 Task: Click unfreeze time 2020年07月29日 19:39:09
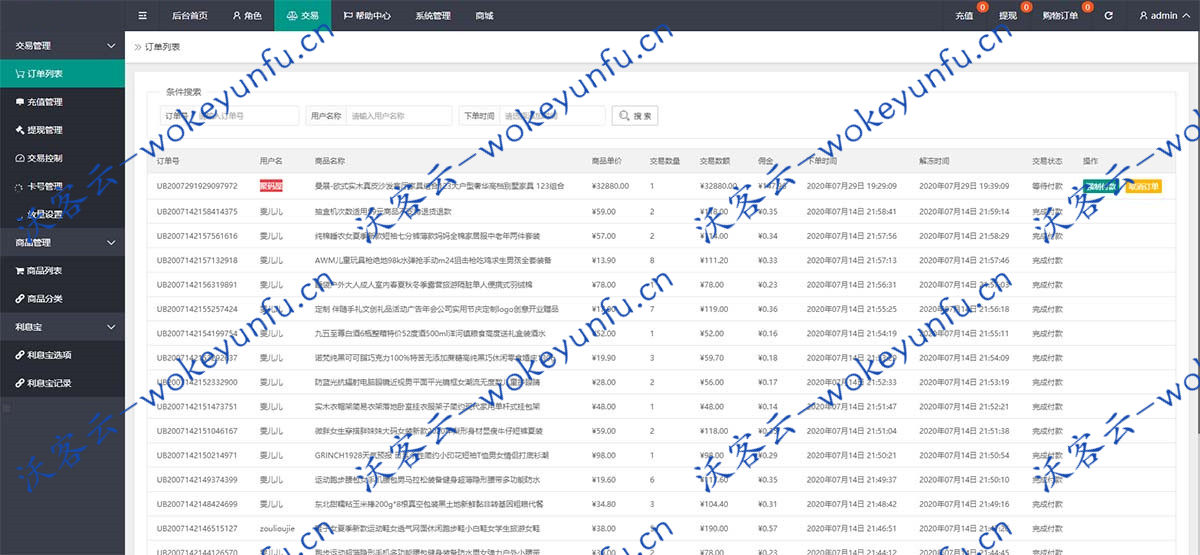pyautogui.click(x=964, y=186)
